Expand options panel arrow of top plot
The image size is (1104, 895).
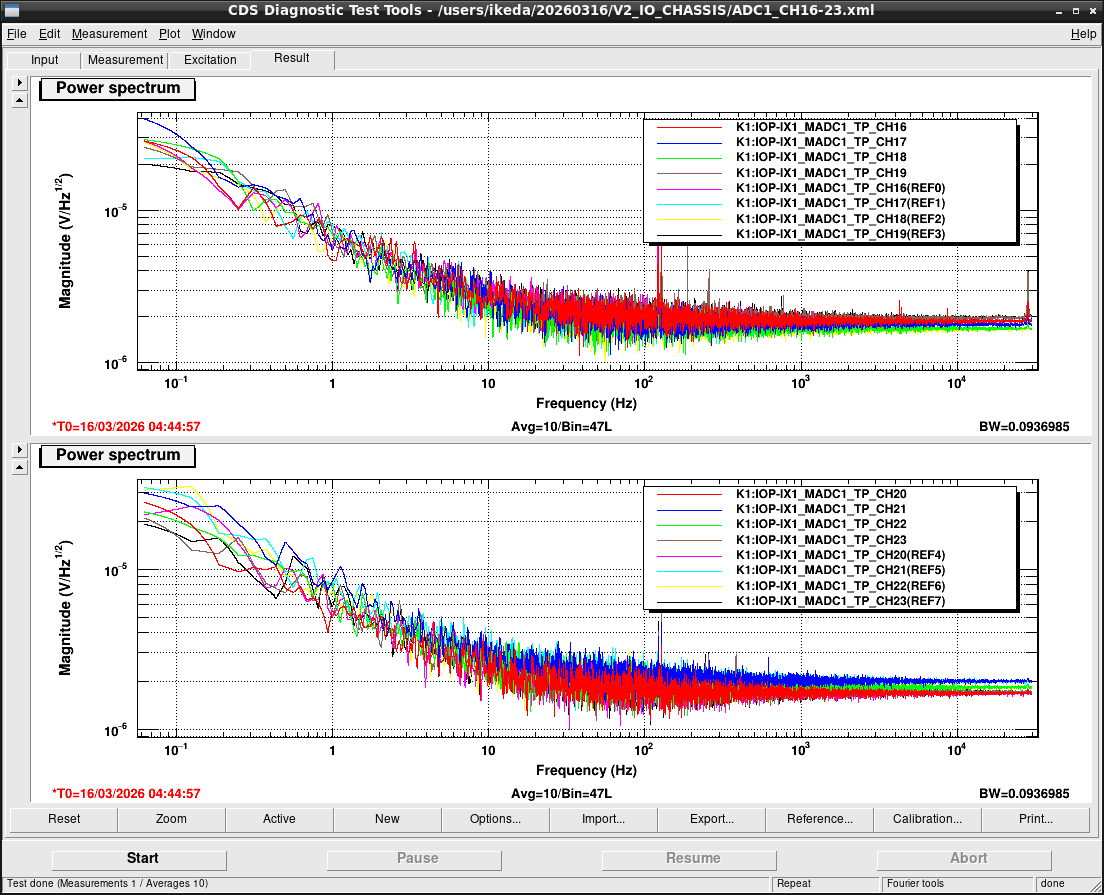(20, 82)
